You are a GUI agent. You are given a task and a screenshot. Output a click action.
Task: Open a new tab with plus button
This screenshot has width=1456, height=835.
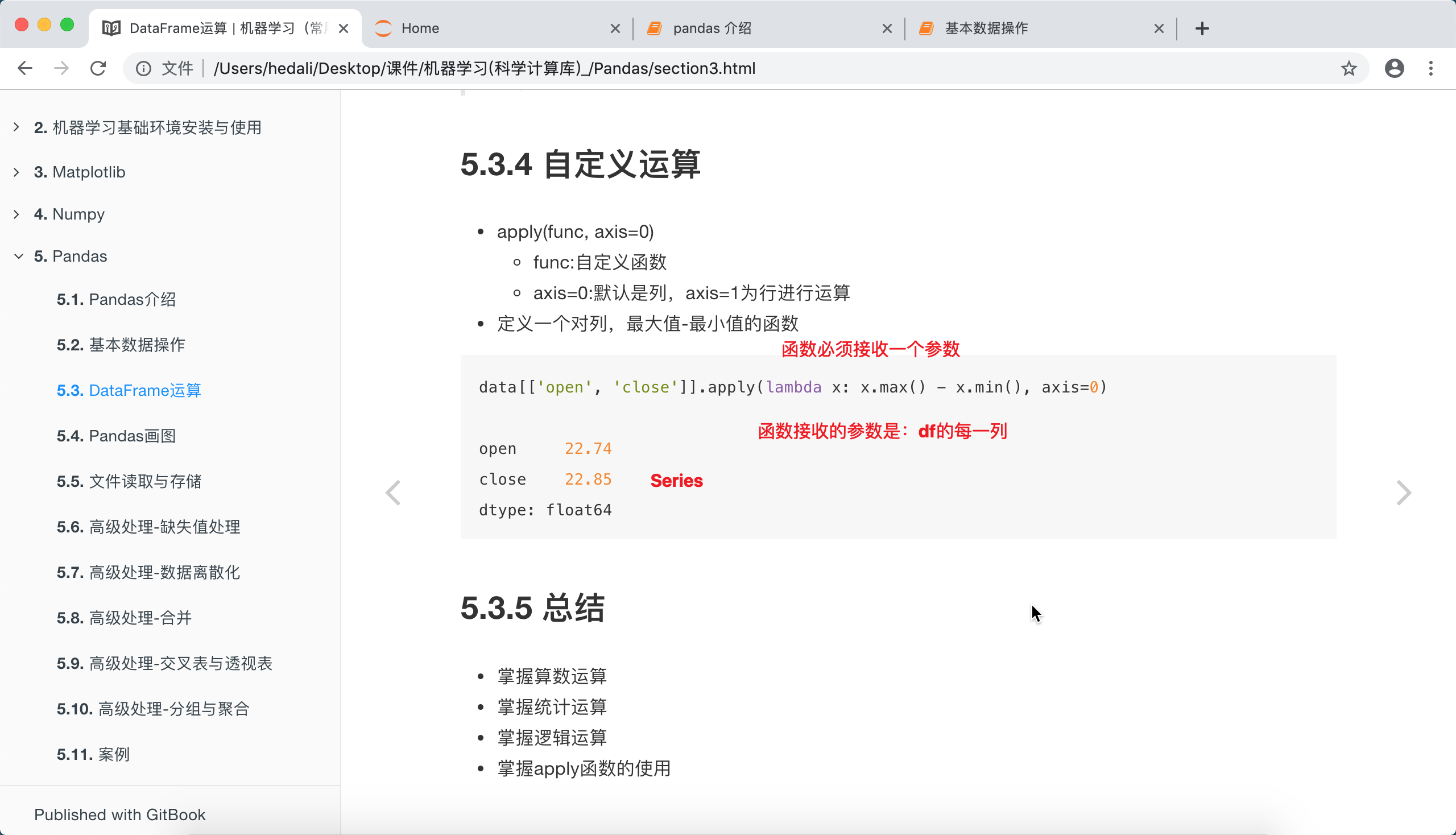click(1202, 28)
